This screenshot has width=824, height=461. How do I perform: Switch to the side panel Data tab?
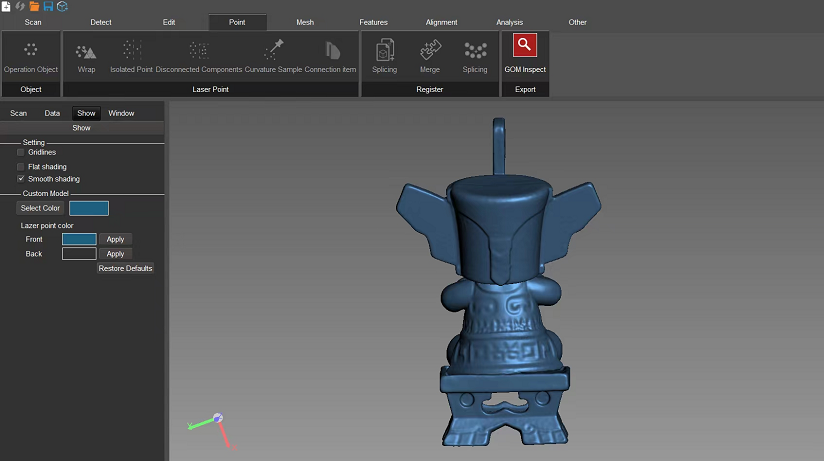point(52,113)
